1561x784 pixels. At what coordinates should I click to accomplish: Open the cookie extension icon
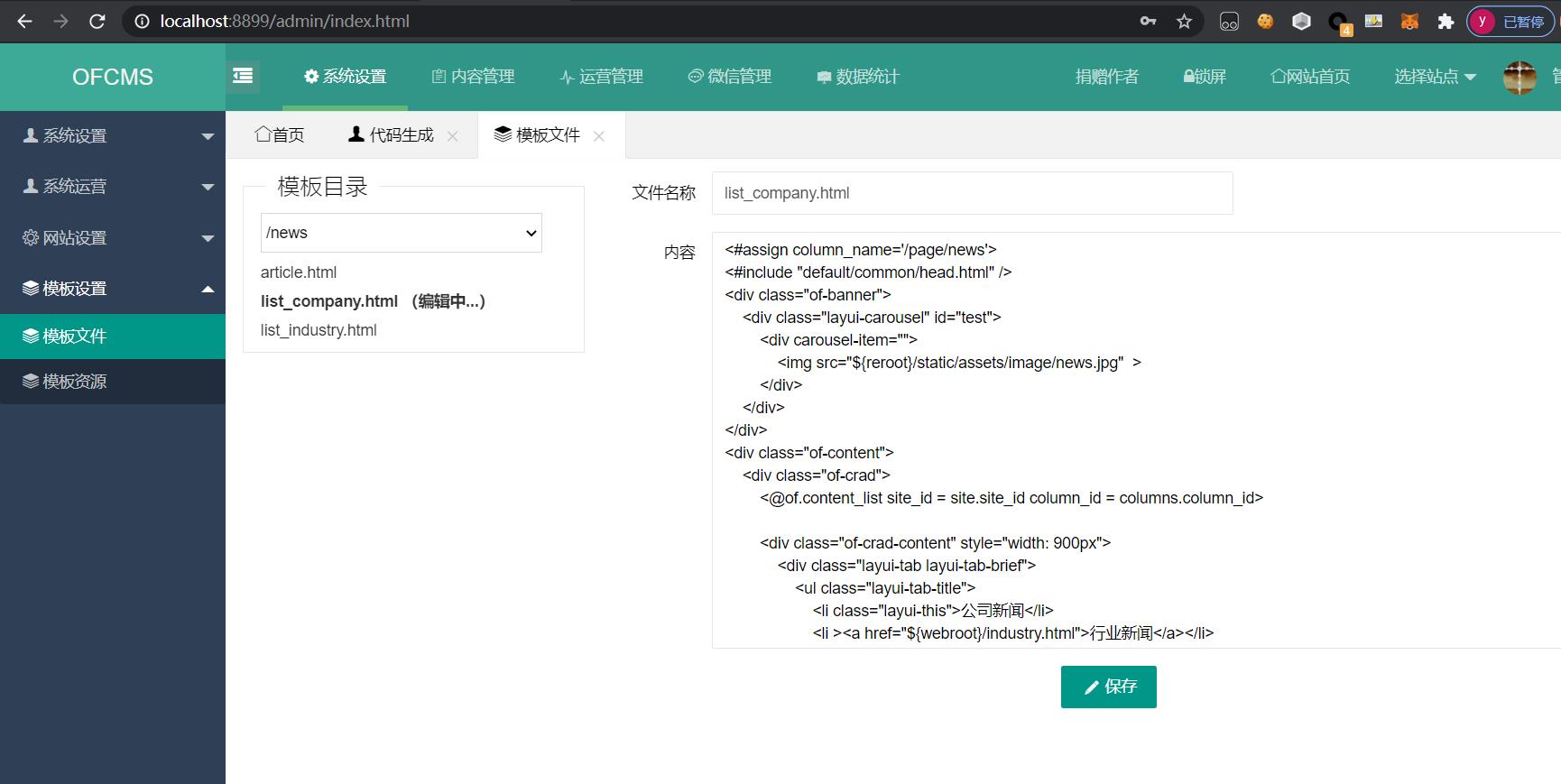coord(1265,21)
